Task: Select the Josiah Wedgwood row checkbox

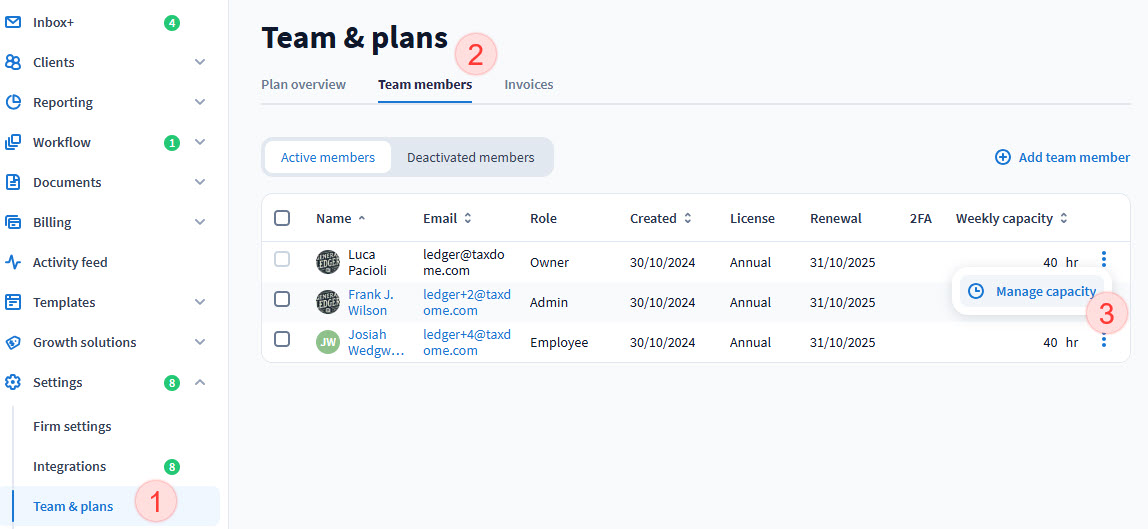Action: [282, 339]
